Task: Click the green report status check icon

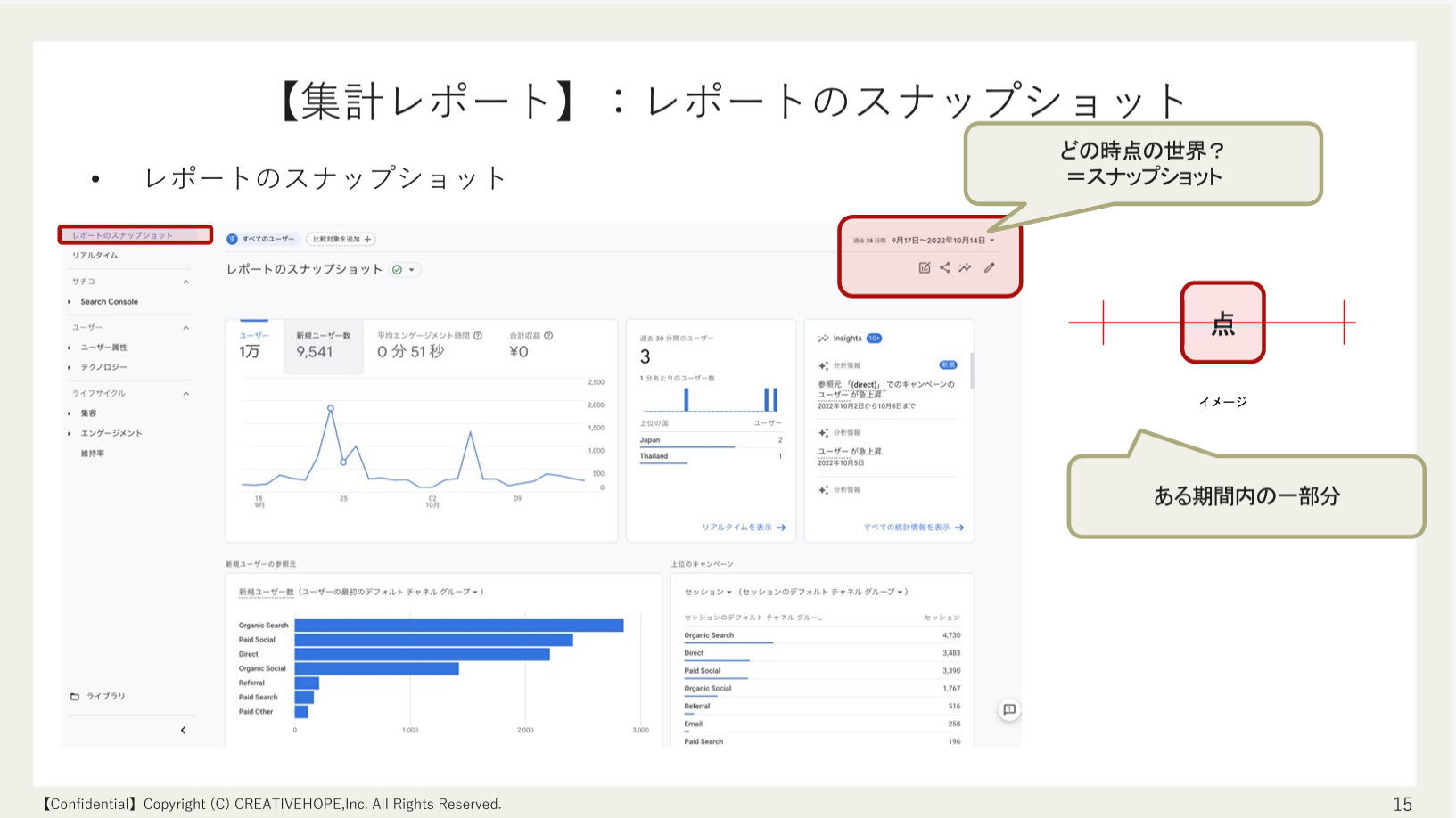Action: coord(398,270)
